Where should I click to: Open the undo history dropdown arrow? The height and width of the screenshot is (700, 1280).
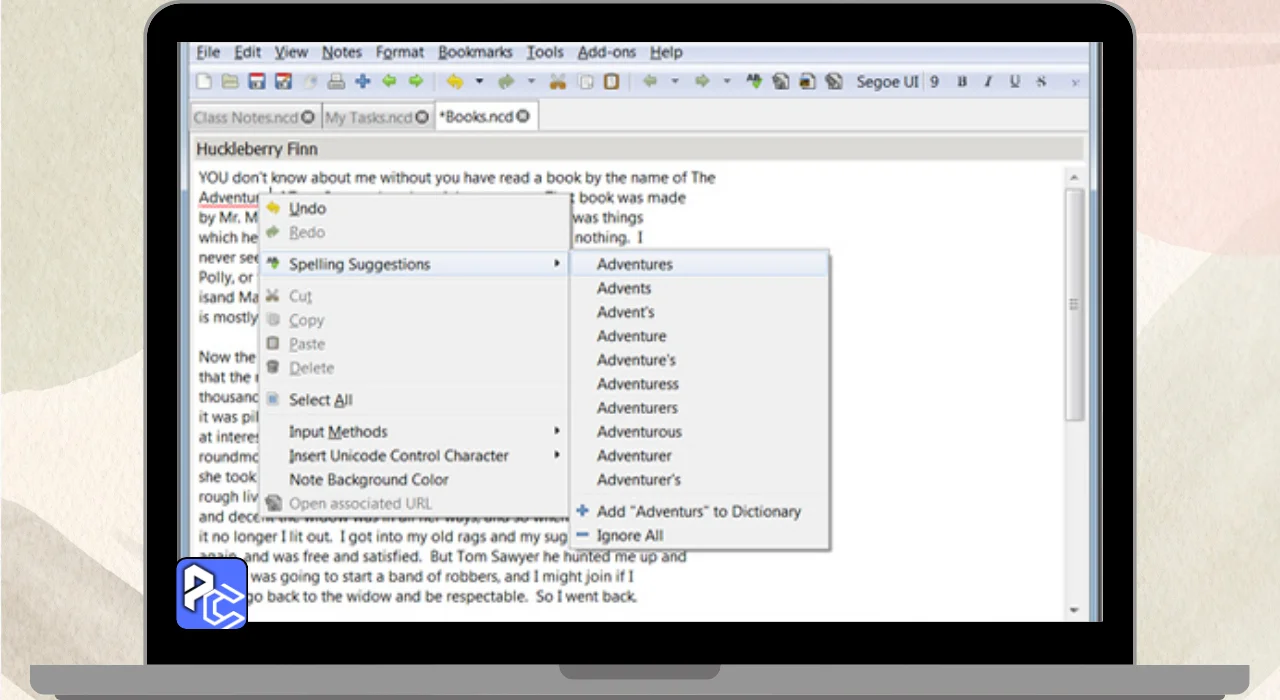point(479,82)
